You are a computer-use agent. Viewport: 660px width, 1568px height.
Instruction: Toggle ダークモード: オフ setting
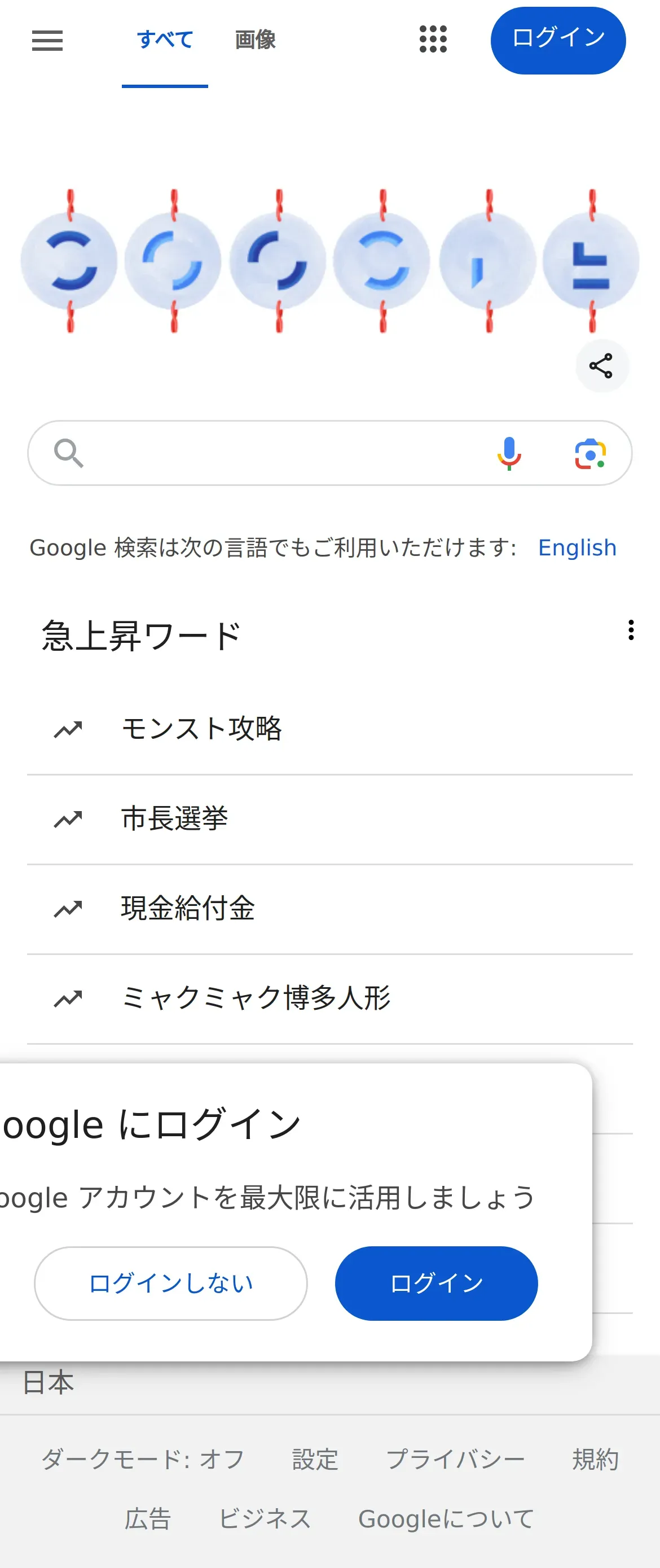[x=143, y=1460]
